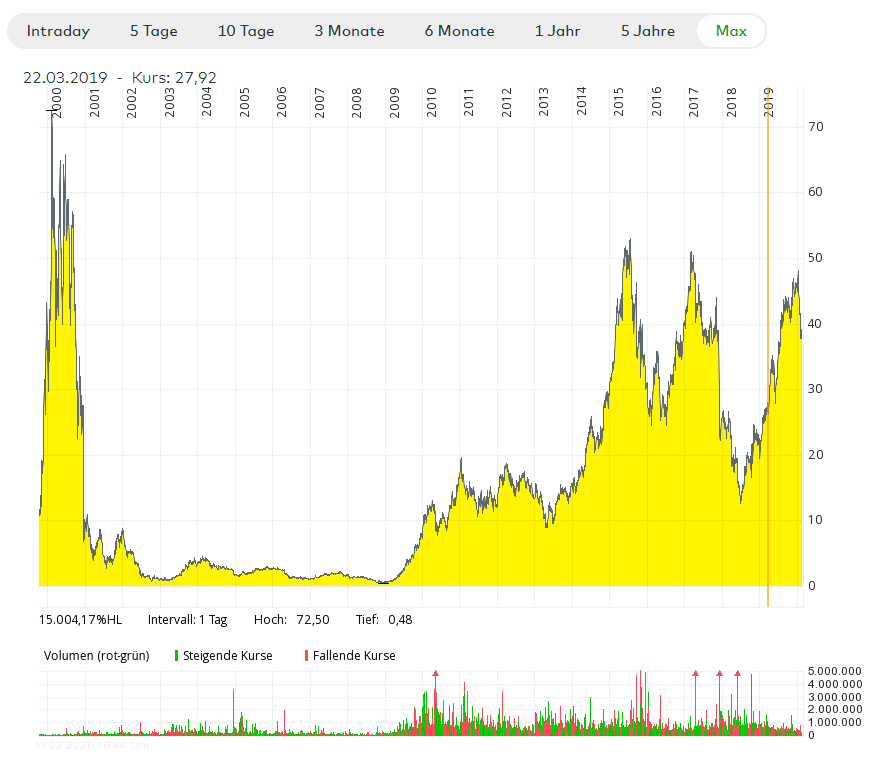Click the 2015 year label on axis
This screenshot has width=874, height=758.
pos(619,104)
